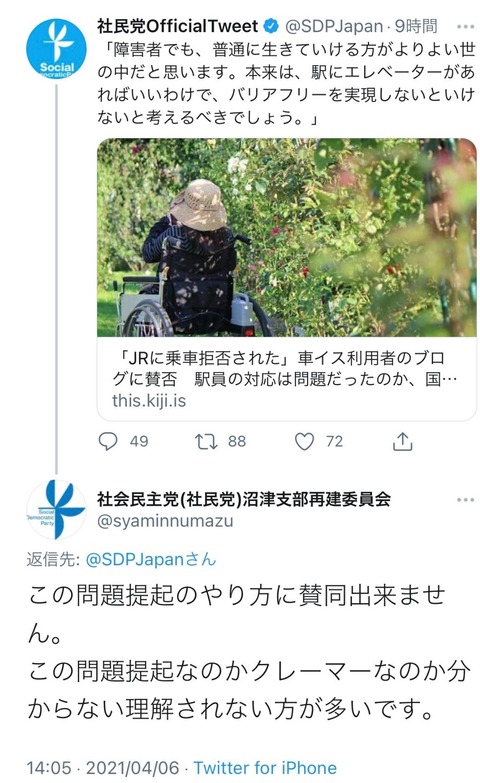Click the @SDPJapan handle in the header

(334, 26)
